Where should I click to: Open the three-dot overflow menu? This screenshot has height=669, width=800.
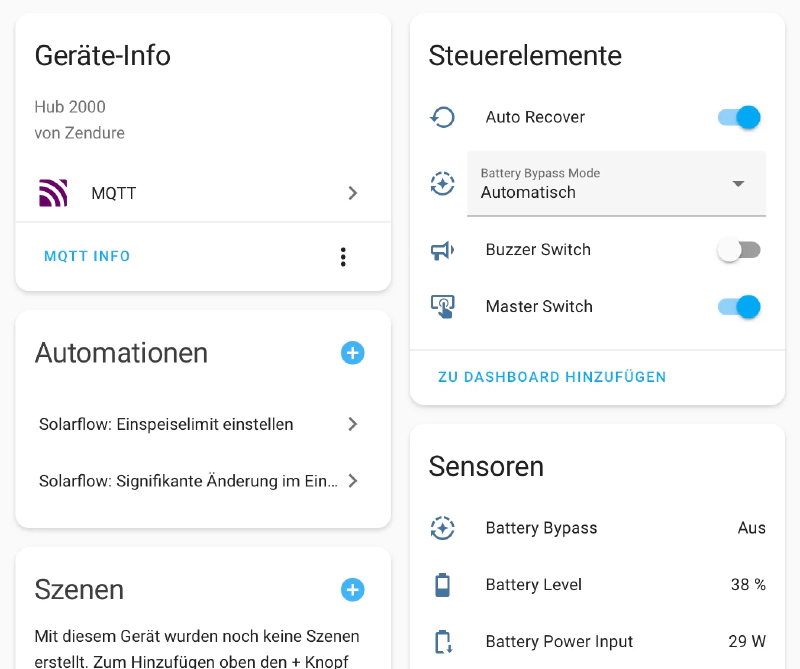[x=343, y=256]
